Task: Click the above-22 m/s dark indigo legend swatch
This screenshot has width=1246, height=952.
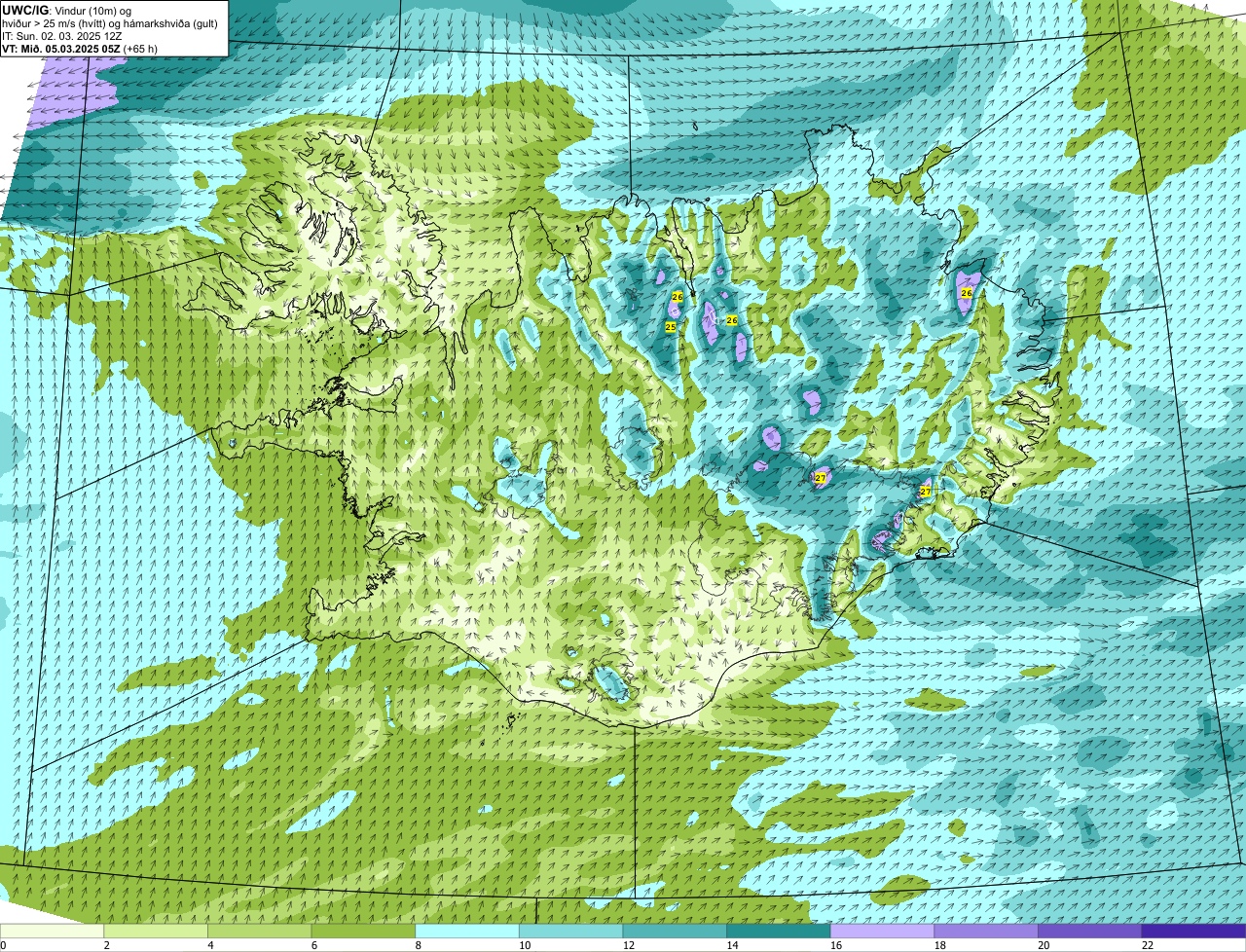Action: (x=1193, y=931)
